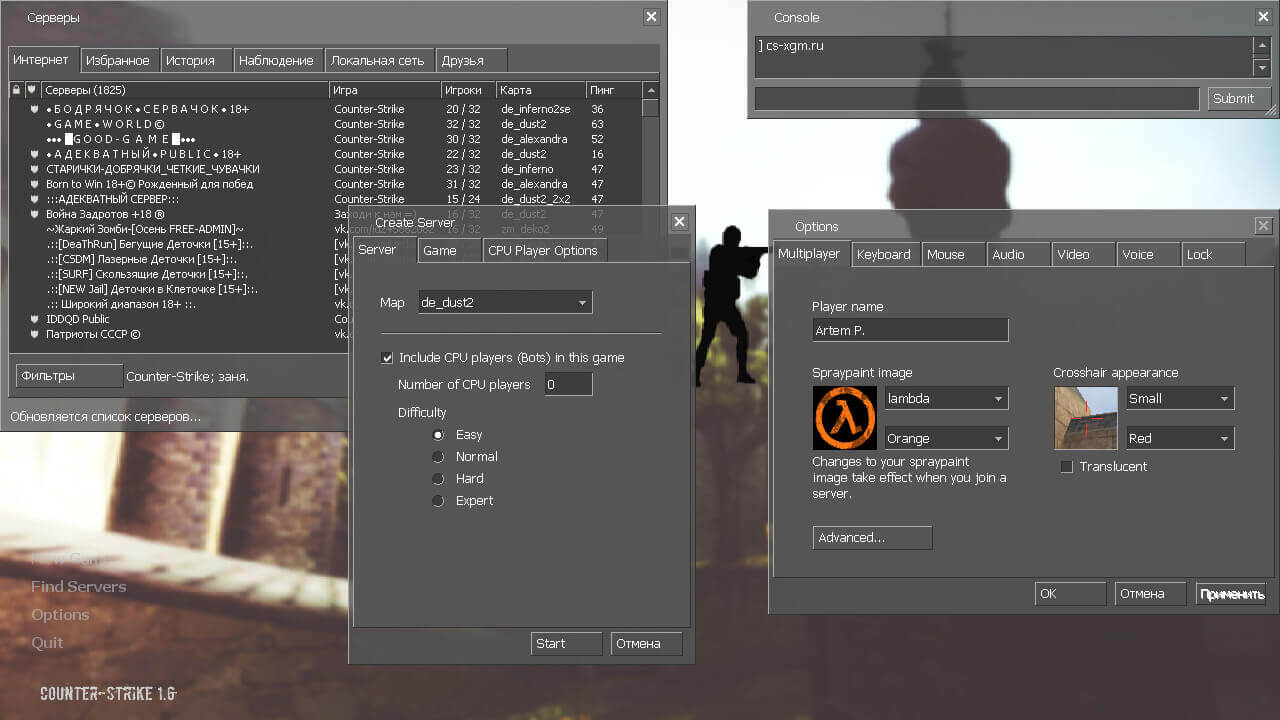Open the Map dropdown showing de_dust2
The width and height of the screenshot is (1280, 720).
(x=504, y=302)
